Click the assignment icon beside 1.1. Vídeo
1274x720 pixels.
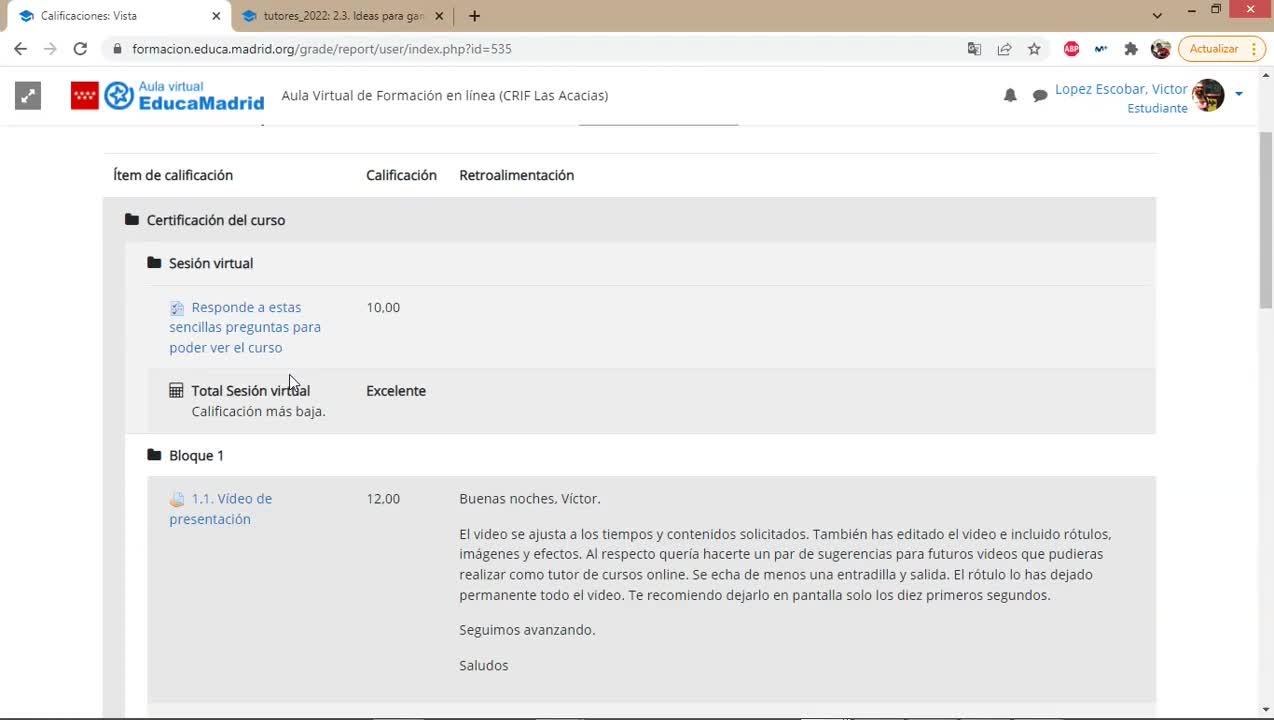pos(177,499)
